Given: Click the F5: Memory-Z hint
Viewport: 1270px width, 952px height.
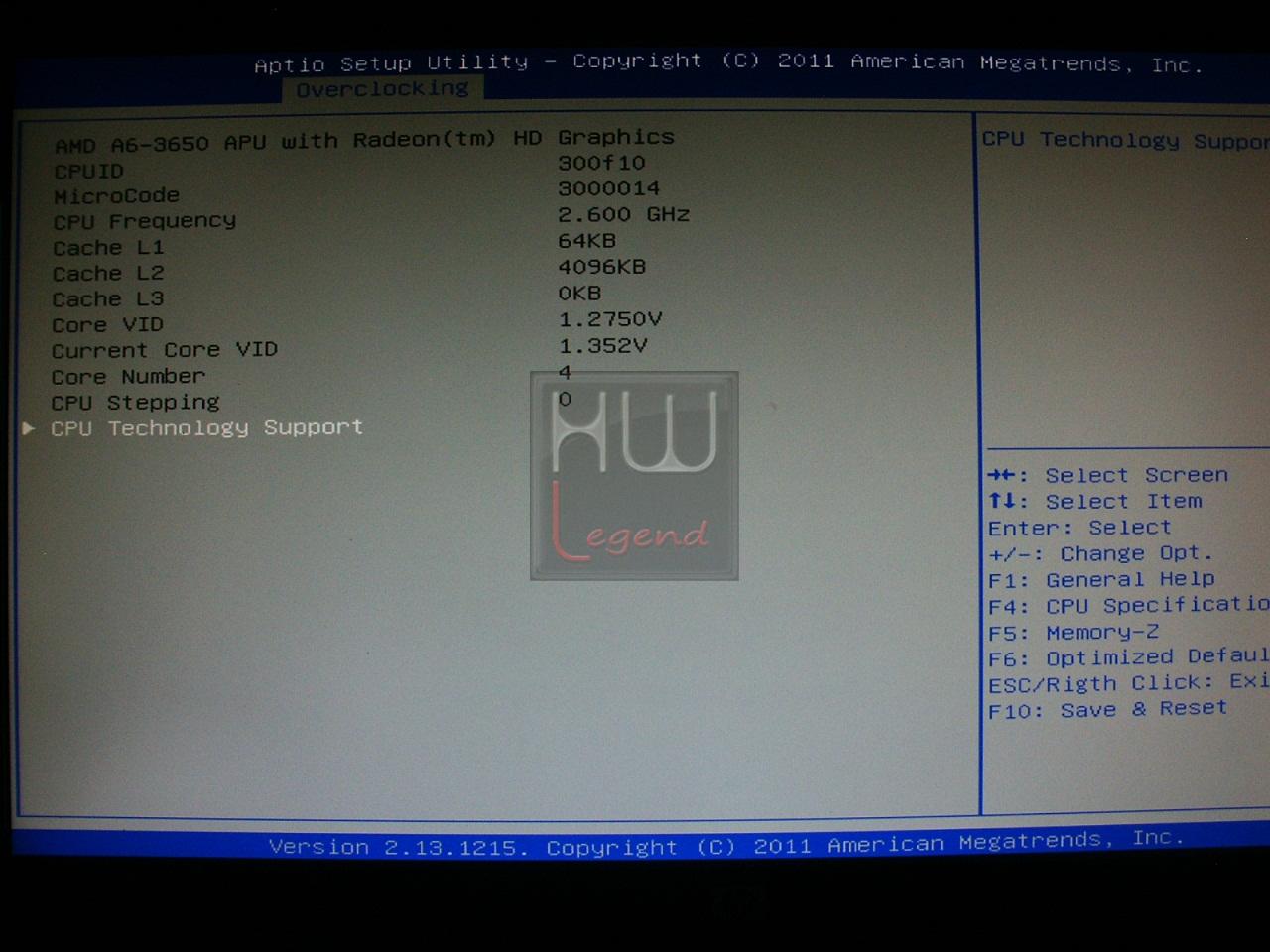Looking at the screenshot, I should click(x=1073, y=632).
